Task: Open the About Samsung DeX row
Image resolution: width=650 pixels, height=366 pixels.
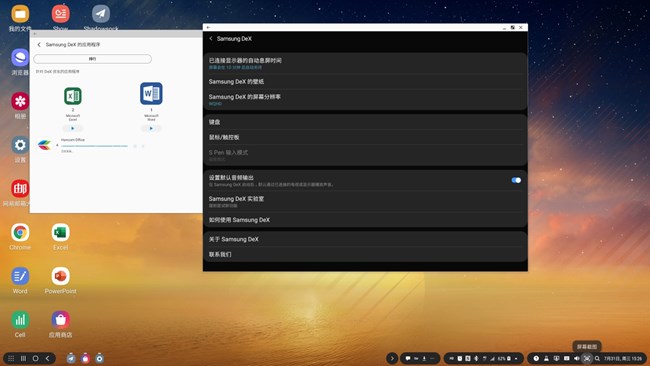Action: coord(365,239)
